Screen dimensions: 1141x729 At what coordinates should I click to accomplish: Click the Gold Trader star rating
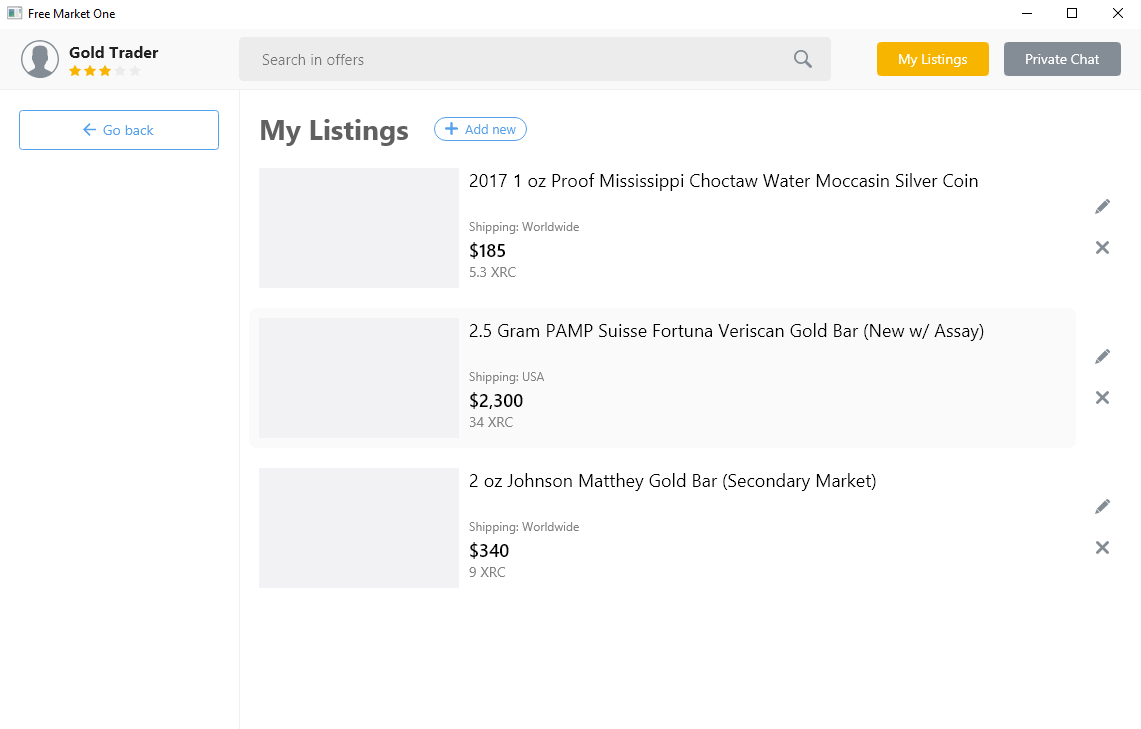tap(105, 71)
